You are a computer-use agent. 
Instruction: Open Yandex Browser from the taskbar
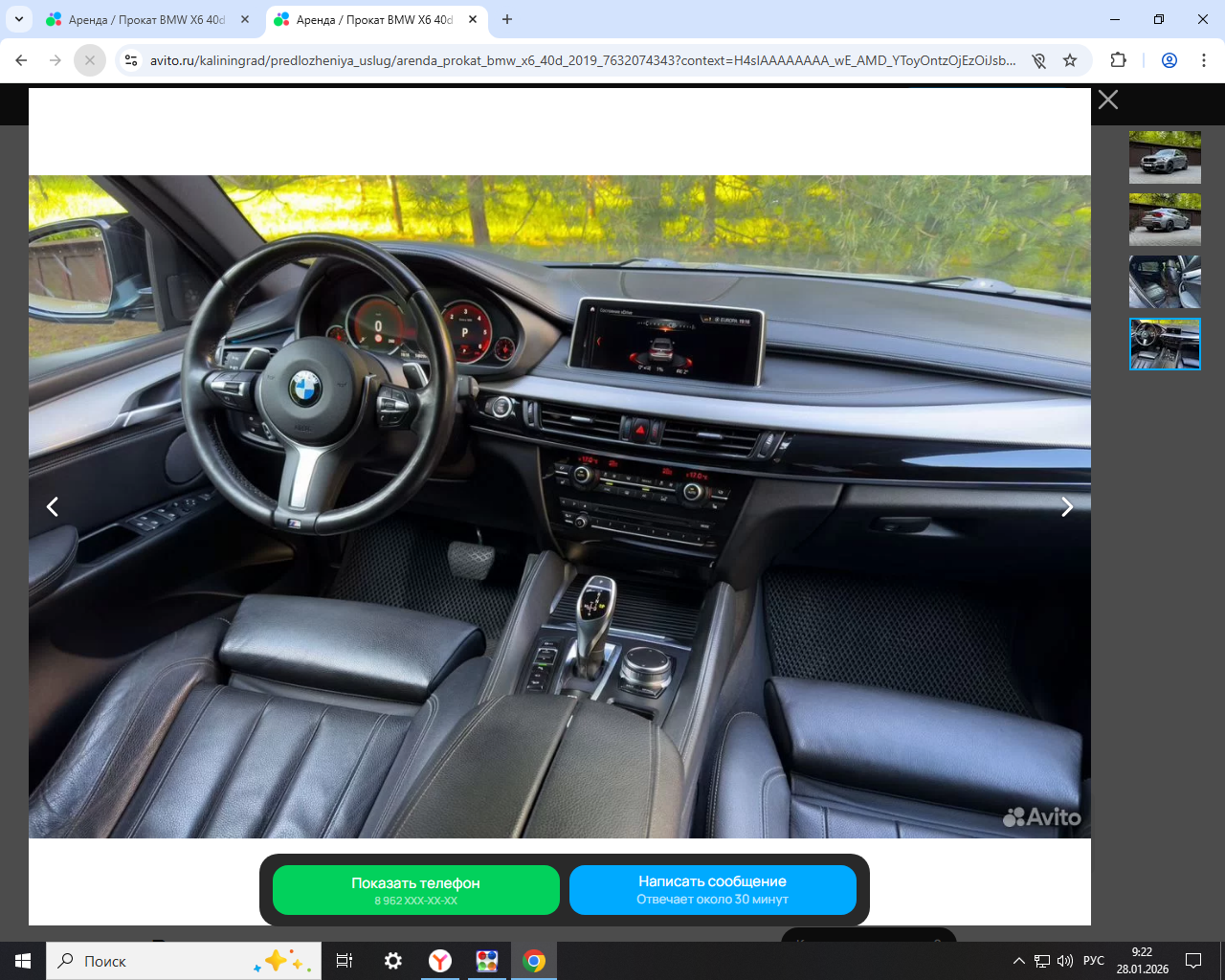click(440, 961)
